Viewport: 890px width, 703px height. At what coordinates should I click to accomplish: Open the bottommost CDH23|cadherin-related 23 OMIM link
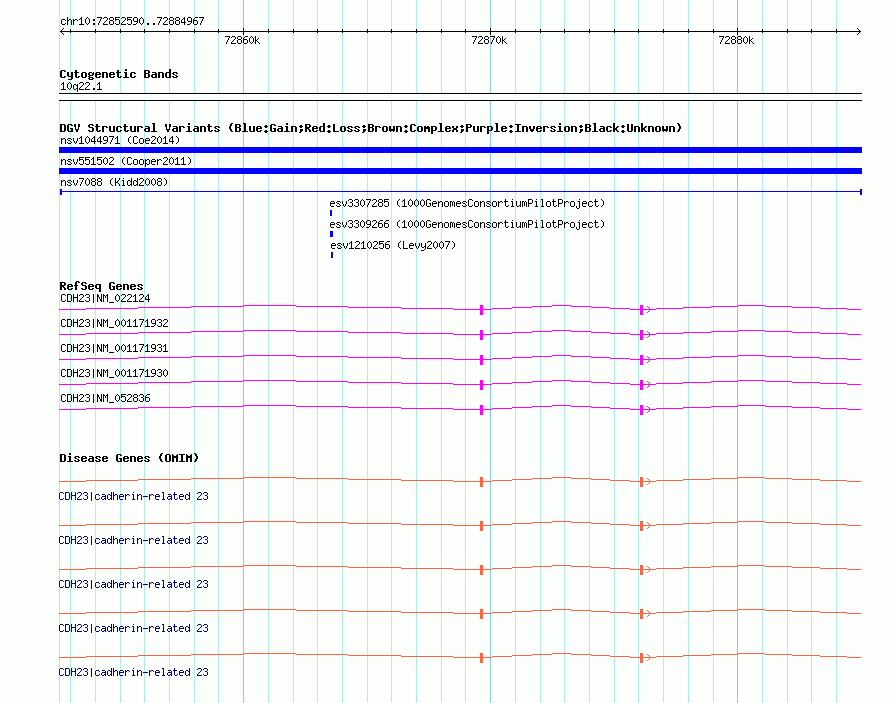pyautogui.click(x=133, y=672)
